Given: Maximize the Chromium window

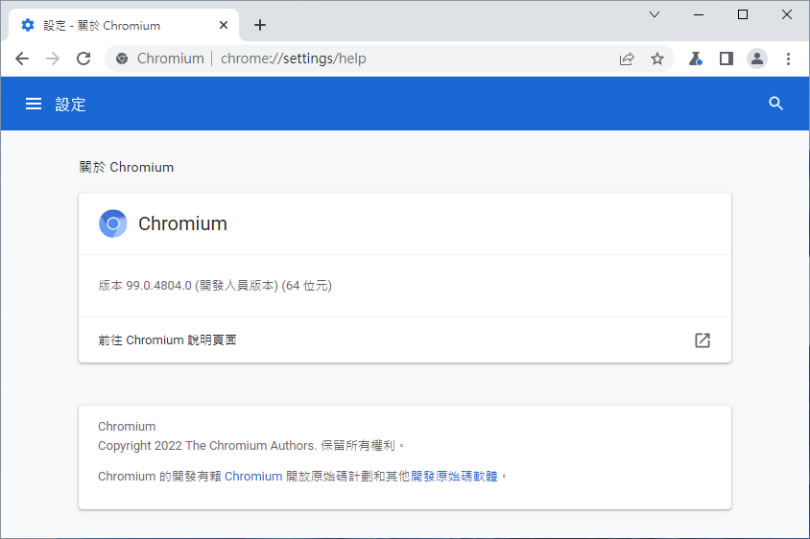Looking at the screenshot, I should tap(742, 14).
